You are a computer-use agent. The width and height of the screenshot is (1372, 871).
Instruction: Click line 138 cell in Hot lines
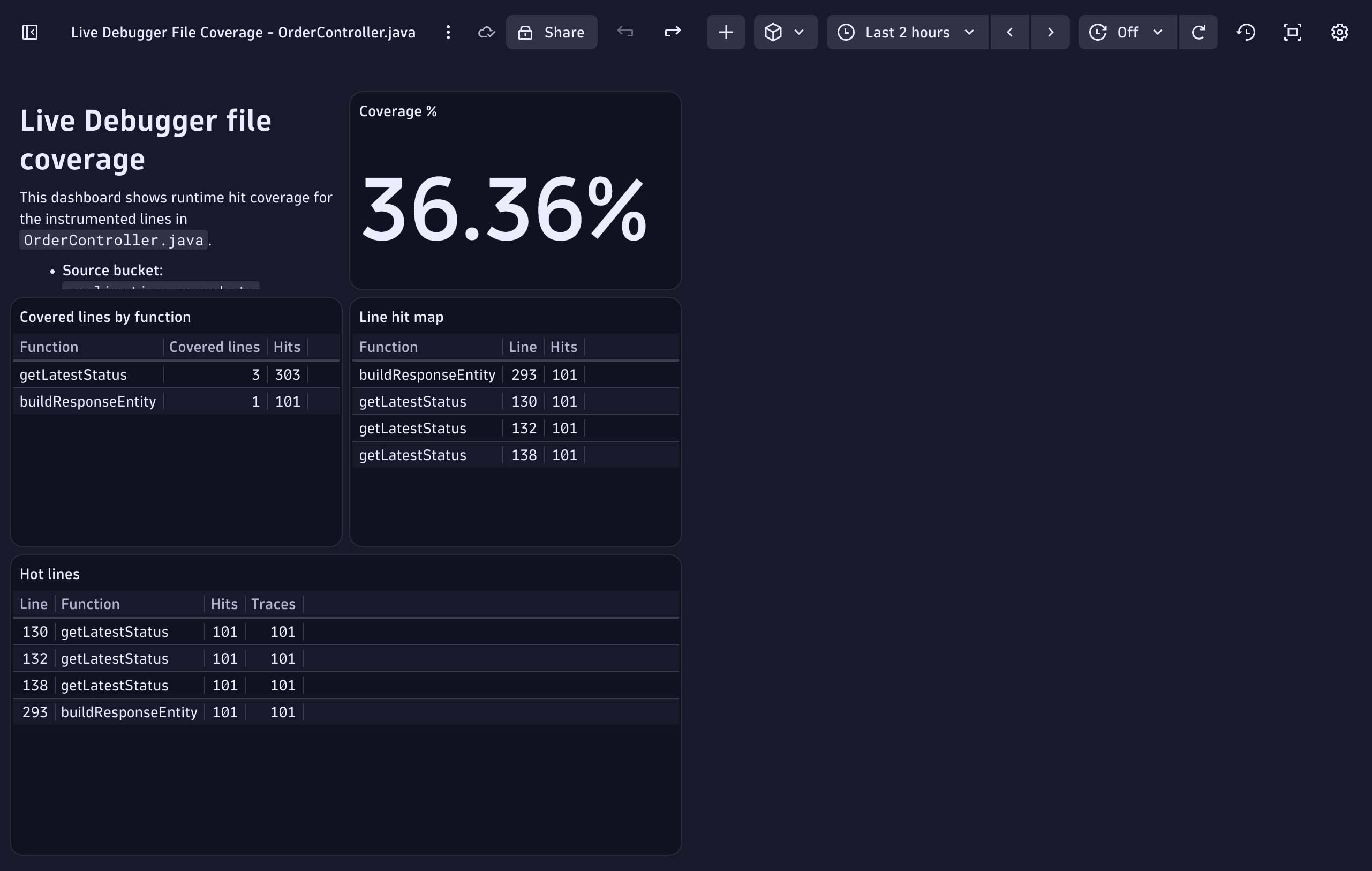[35, 685]
